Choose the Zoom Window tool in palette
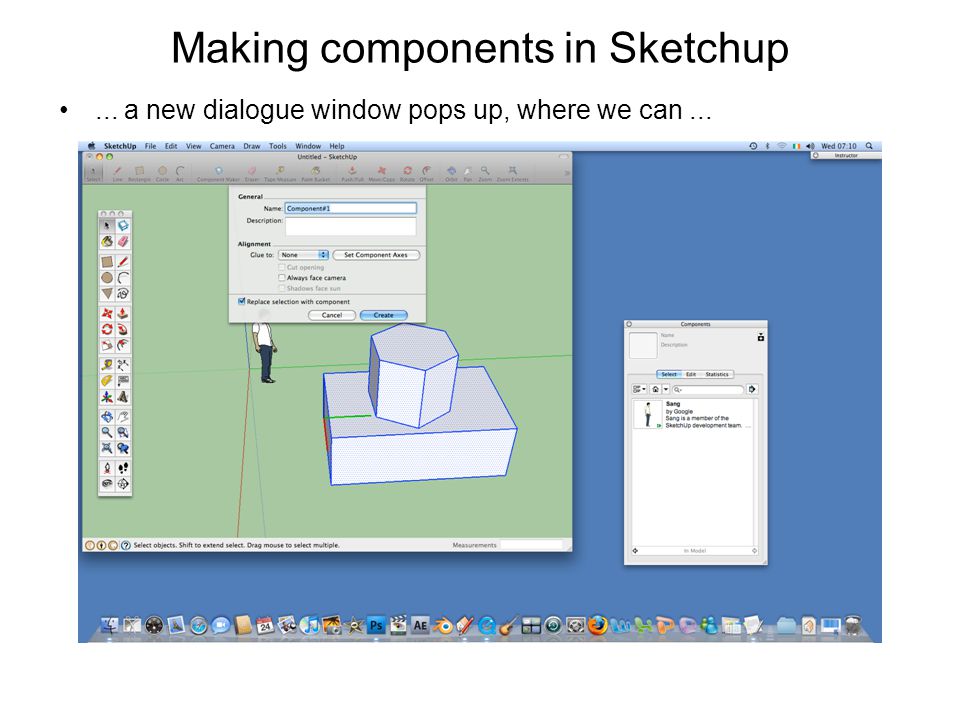The image size is (960, 720). [x=123, y=432]
